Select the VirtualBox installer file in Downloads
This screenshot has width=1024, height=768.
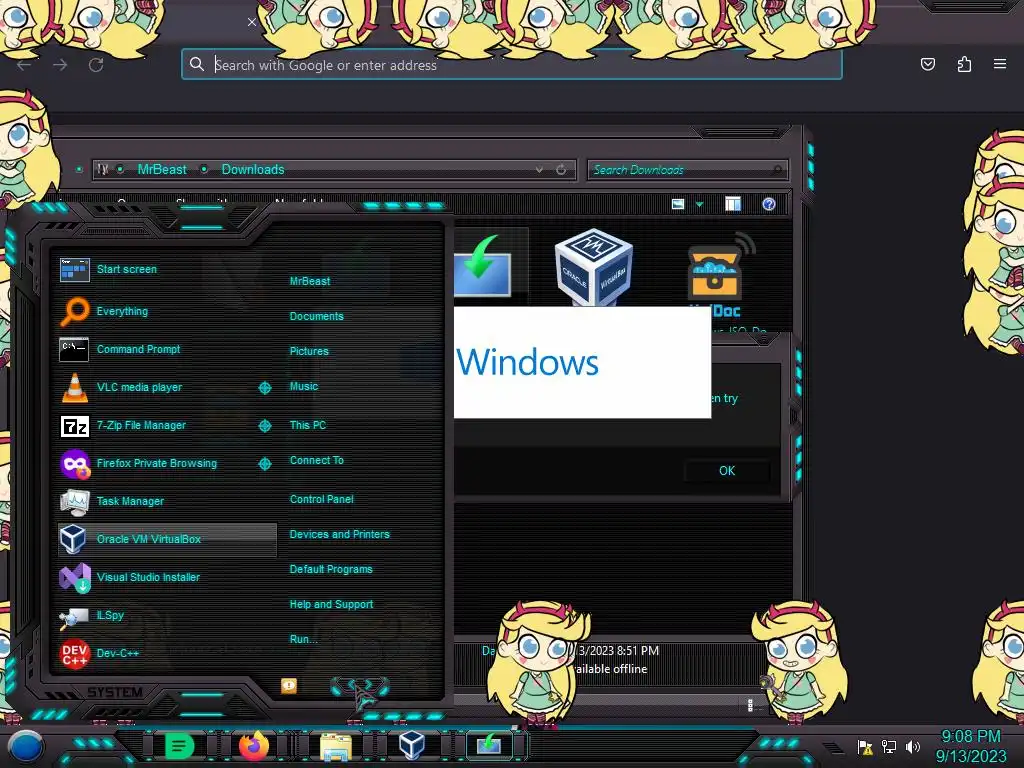click(593, 266)
